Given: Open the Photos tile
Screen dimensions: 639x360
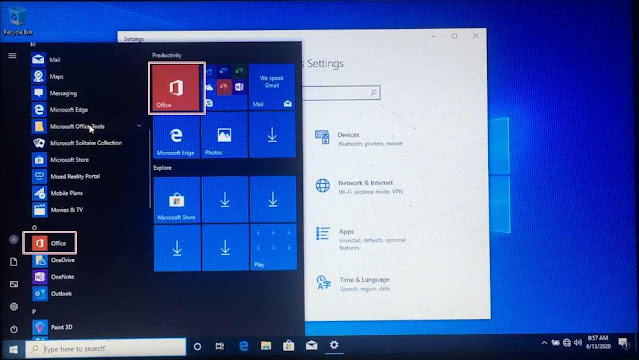Looking at the screenshot, I should [x=225, y=135].
